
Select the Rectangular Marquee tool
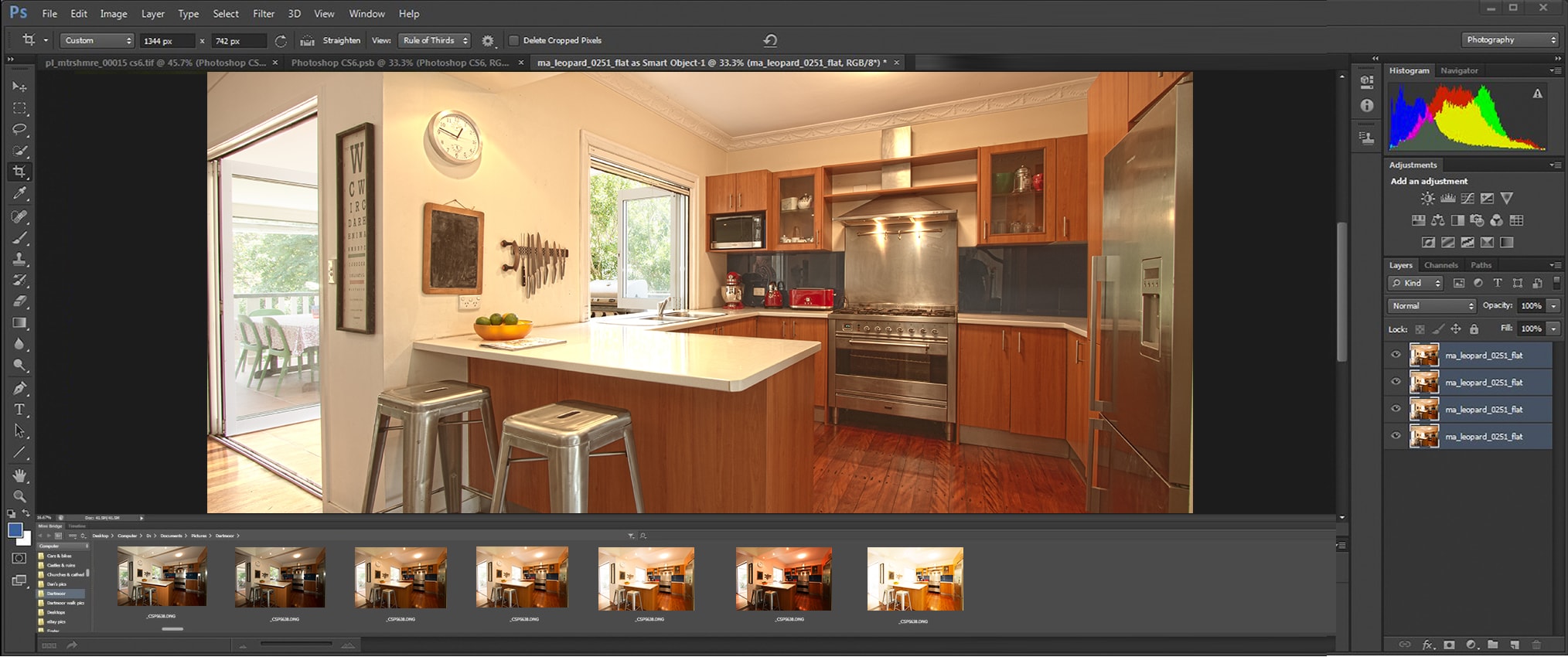[x=19, y=108]
